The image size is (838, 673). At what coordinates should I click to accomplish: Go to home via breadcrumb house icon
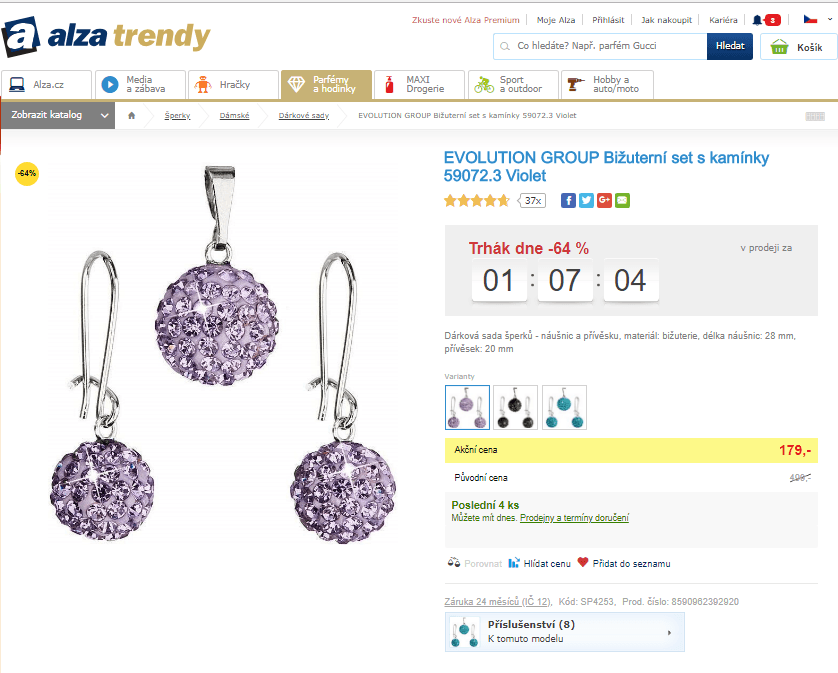click(x=131, y=116)
